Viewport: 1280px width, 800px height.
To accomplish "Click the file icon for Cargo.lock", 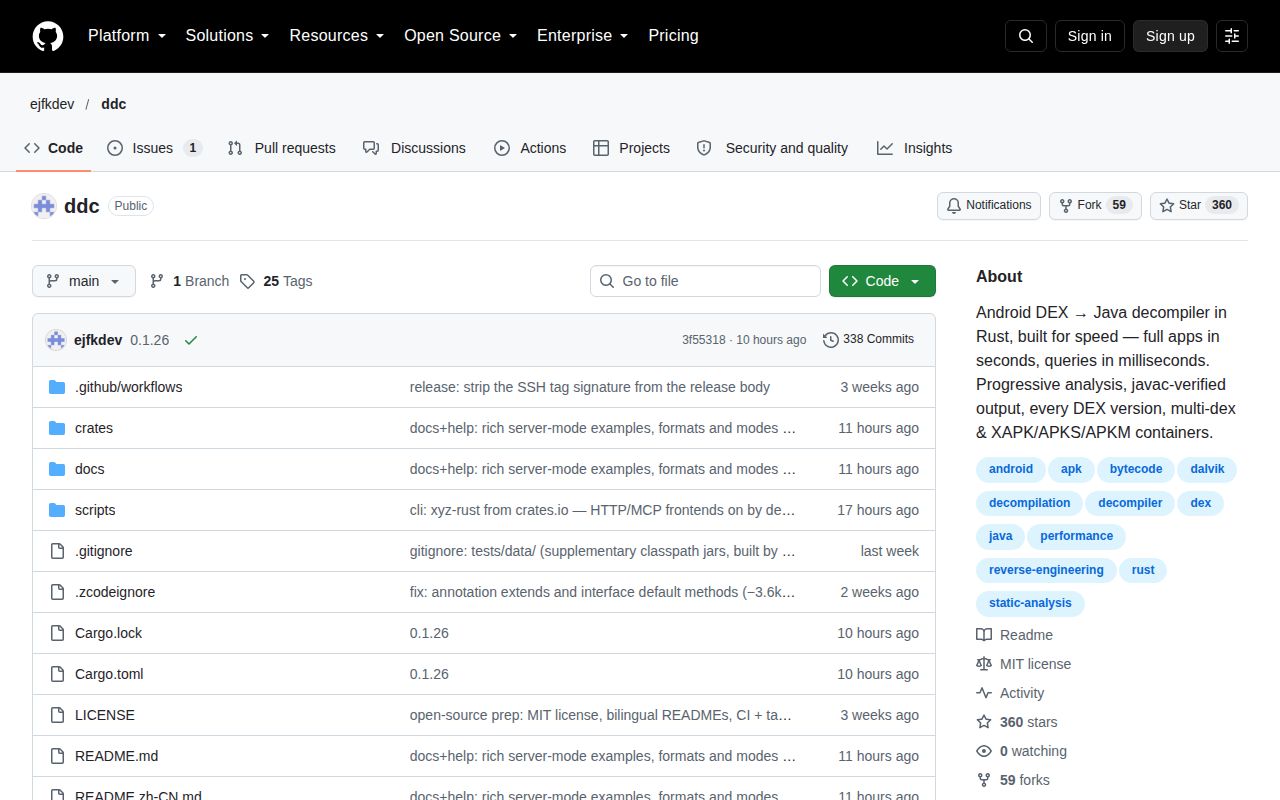I will click(x=57, y=633).
